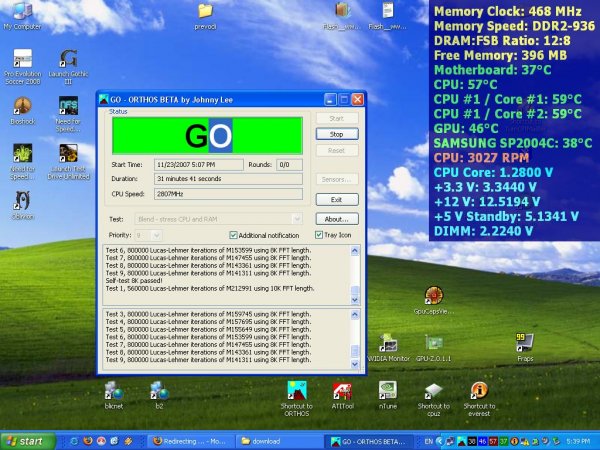Click the 'DIMM: 2.2240 V' overlay reading
Screen dimensions: 600x450
click(x=483, y=231)
